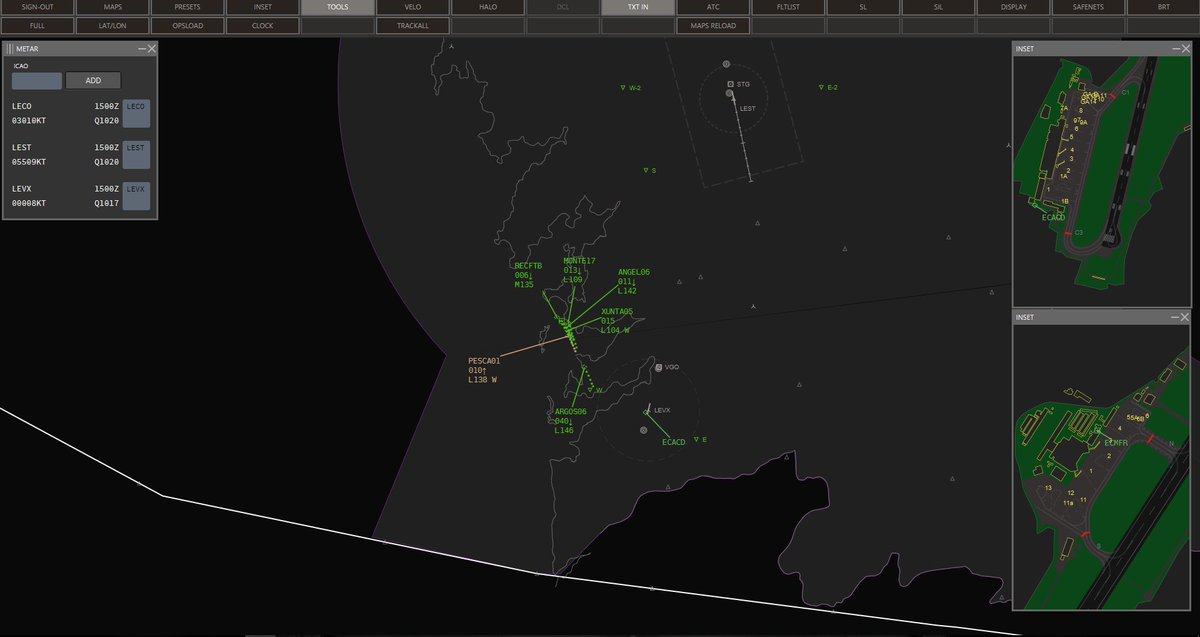The image size is (1200, 637).
Task: Open the MAPS menu
Action: click(112, 7)
